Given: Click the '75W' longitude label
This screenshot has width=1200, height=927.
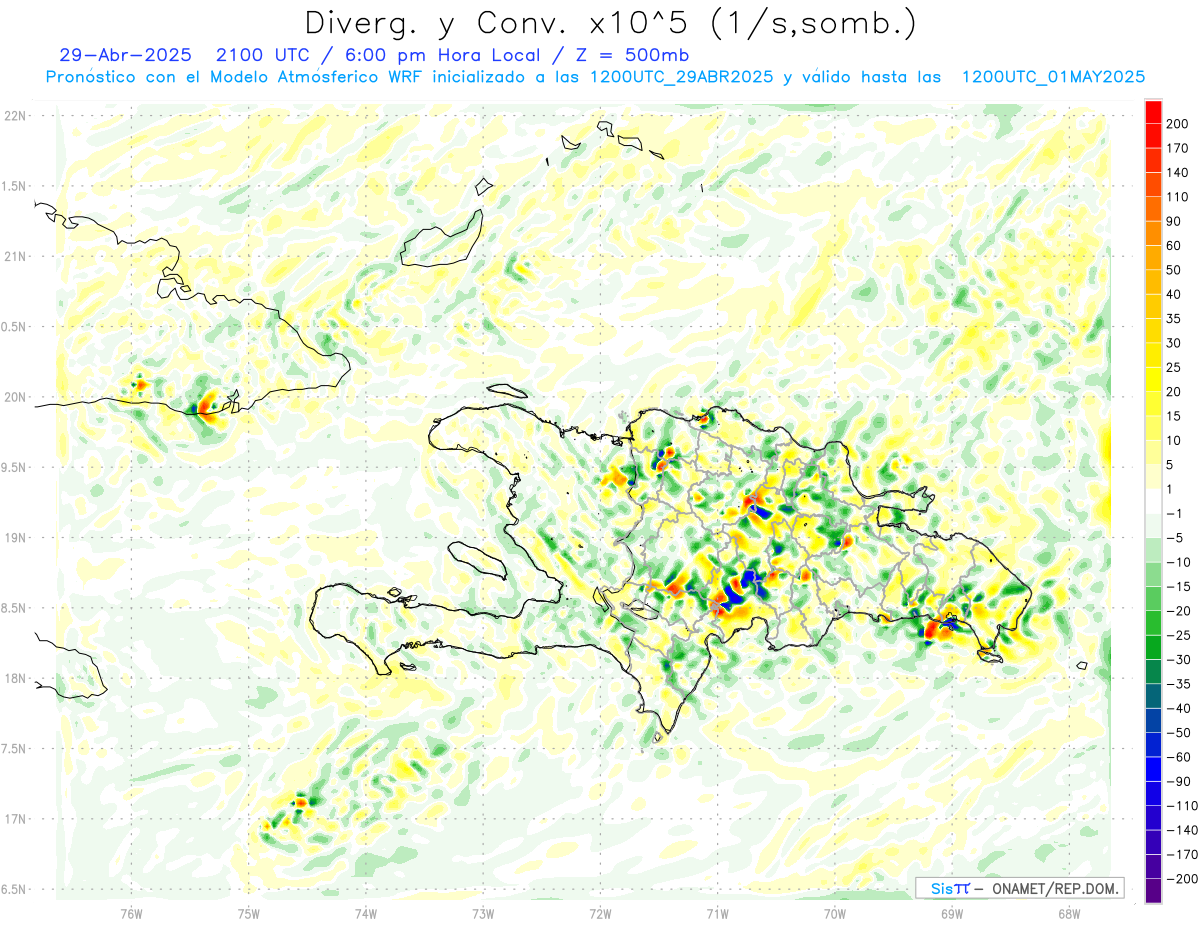Looking at the screenshot, I should tap(248, 913).
